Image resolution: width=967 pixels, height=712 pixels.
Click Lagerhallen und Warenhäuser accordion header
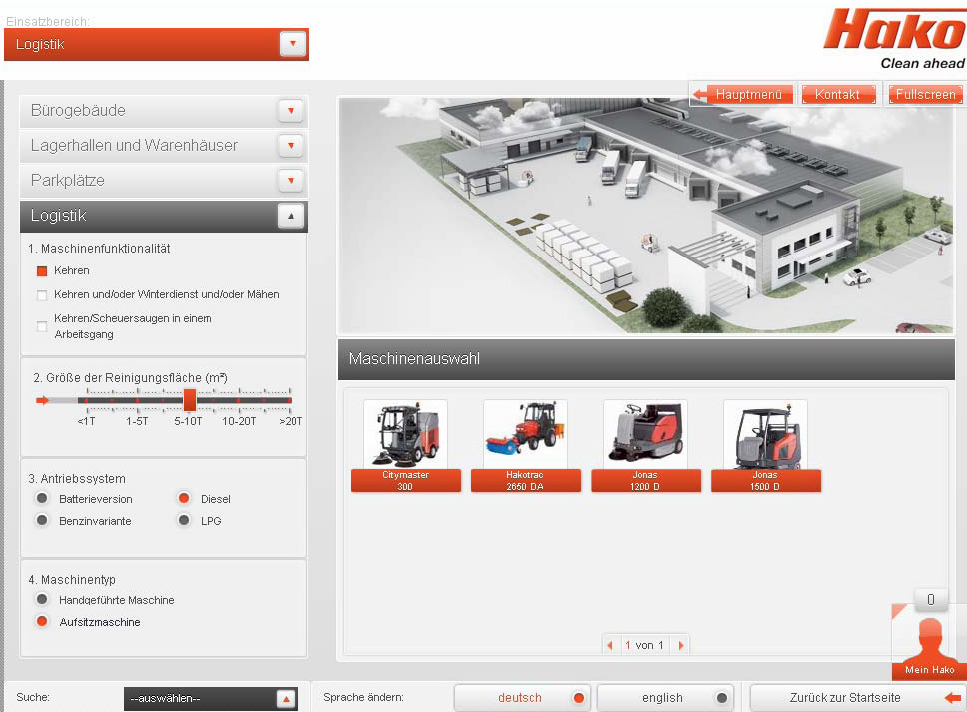tap(163, 146)
